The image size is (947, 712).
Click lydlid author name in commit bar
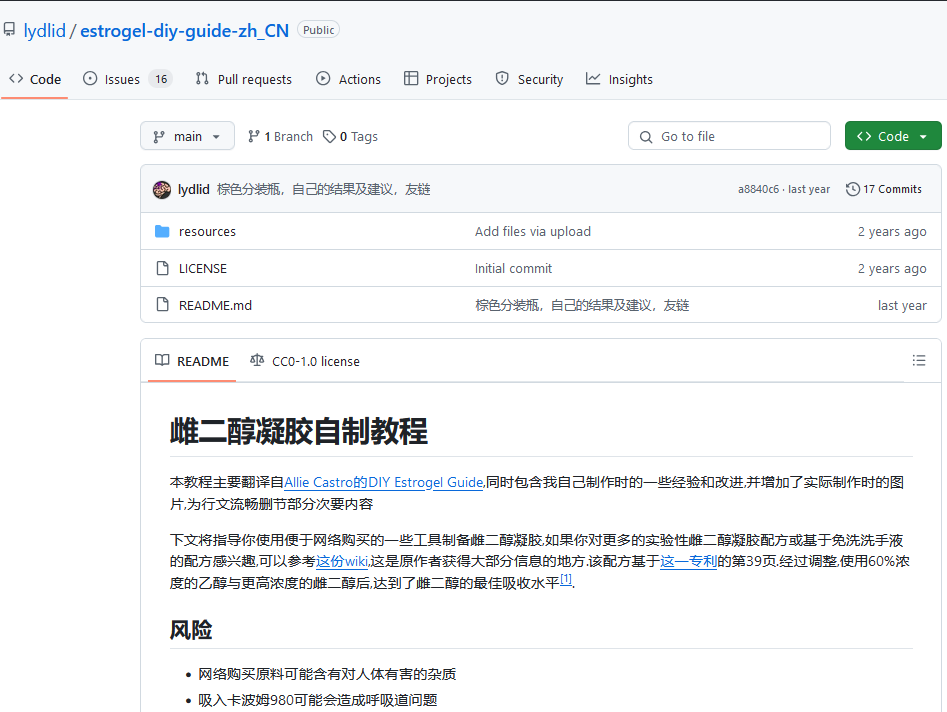194,189
